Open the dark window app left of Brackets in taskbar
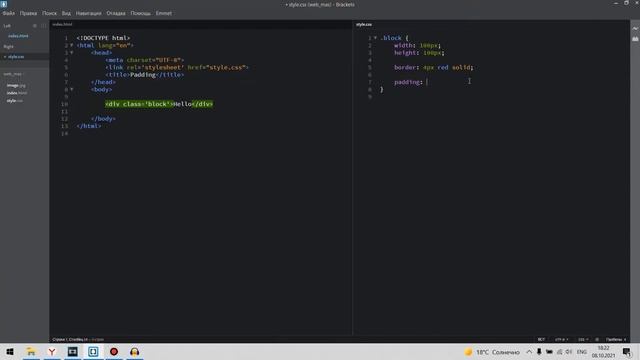The image size is (640, 360). (73, 352)
